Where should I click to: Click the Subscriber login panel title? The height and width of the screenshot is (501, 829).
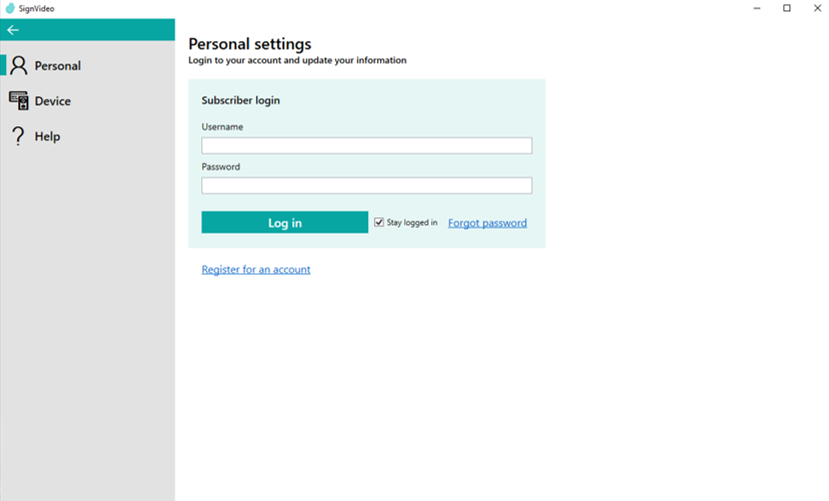pos(240,101)
